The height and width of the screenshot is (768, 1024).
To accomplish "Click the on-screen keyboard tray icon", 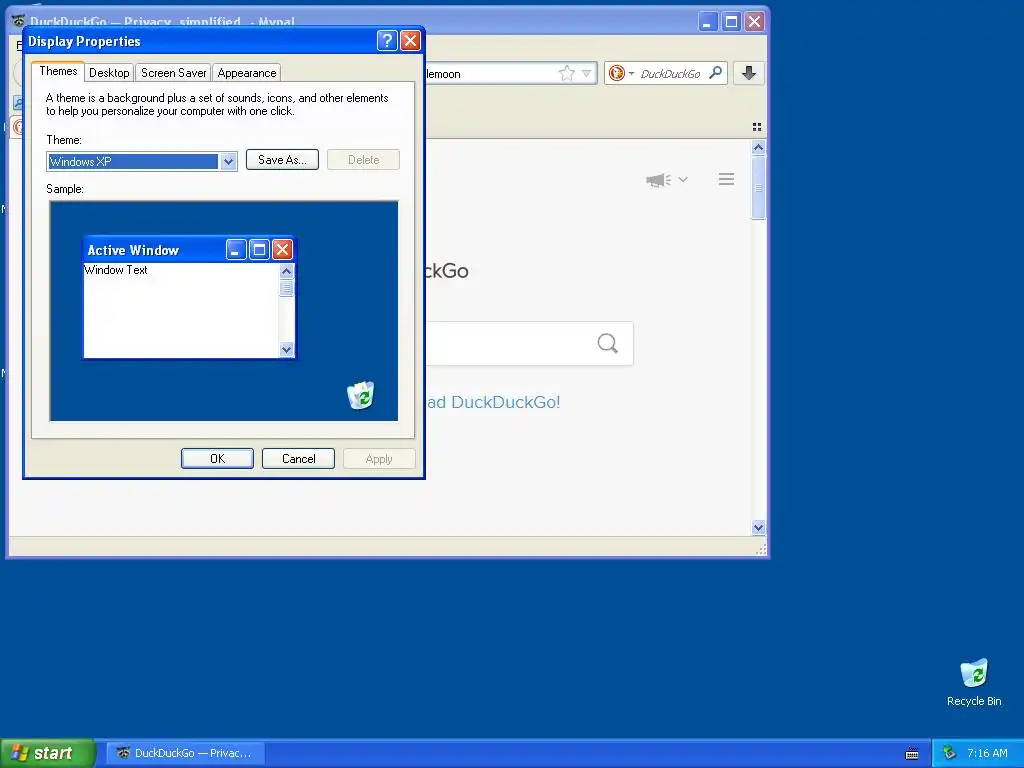I will pos(912,754).
